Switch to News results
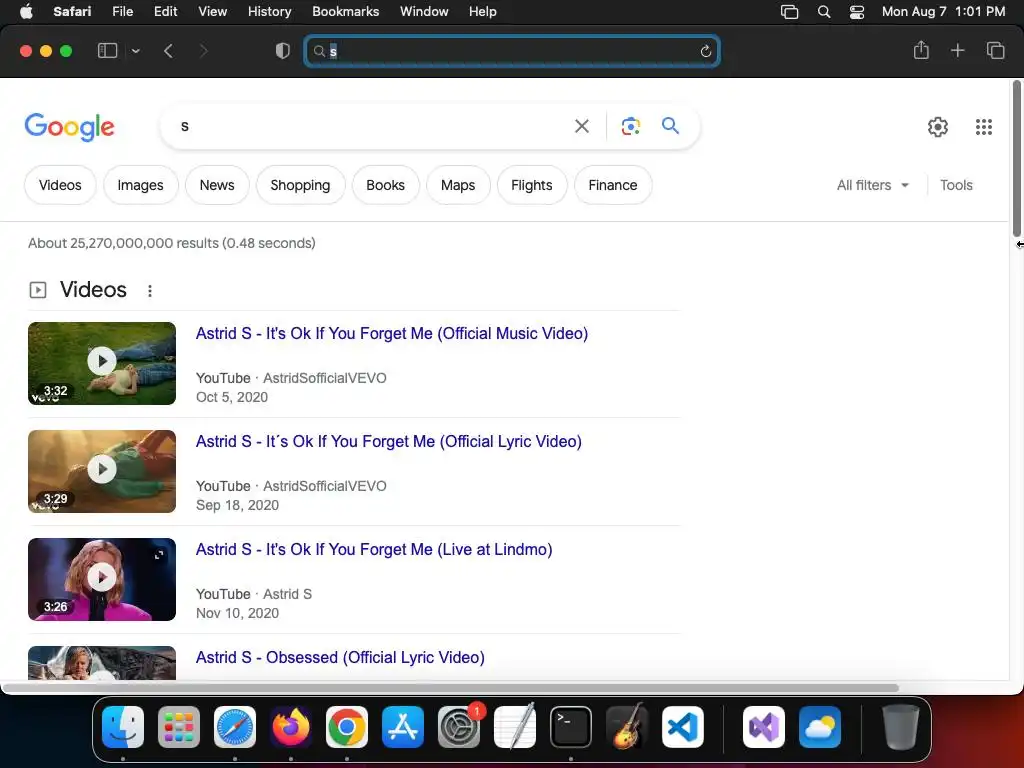The width and height of the screenshot is (1024, 768). [217, 185]
